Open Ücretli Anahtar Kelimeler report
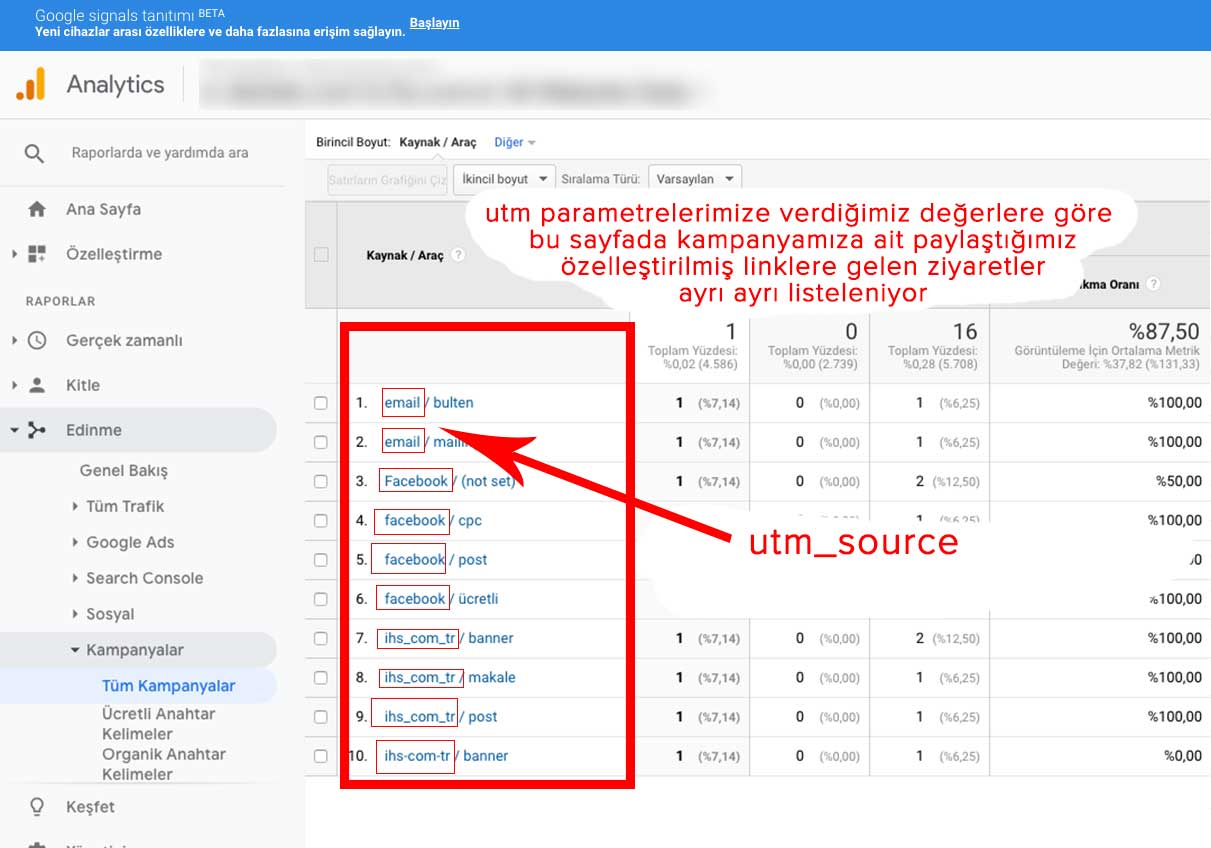Viewport: 1211px width, 848px height. click(159, 724)
